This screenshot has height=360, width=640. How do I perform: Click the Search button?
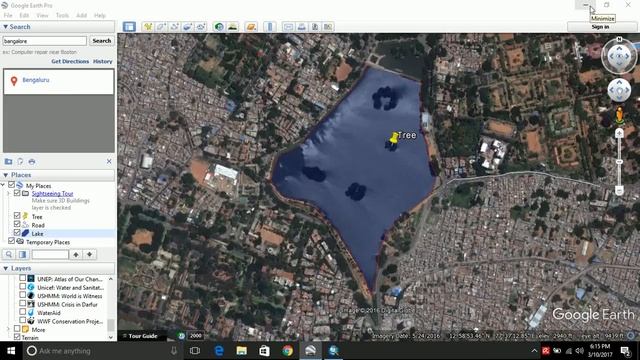click(102, 41)
